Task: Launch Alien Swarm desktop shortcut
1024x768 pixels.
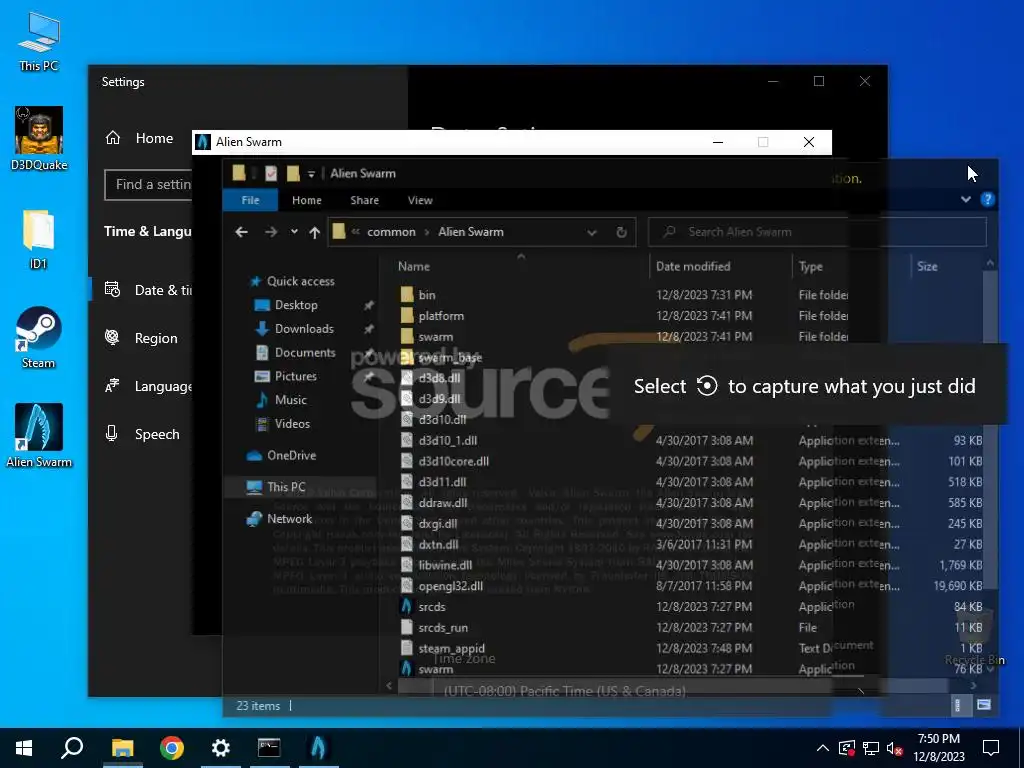Action: [x=39, y=436]
